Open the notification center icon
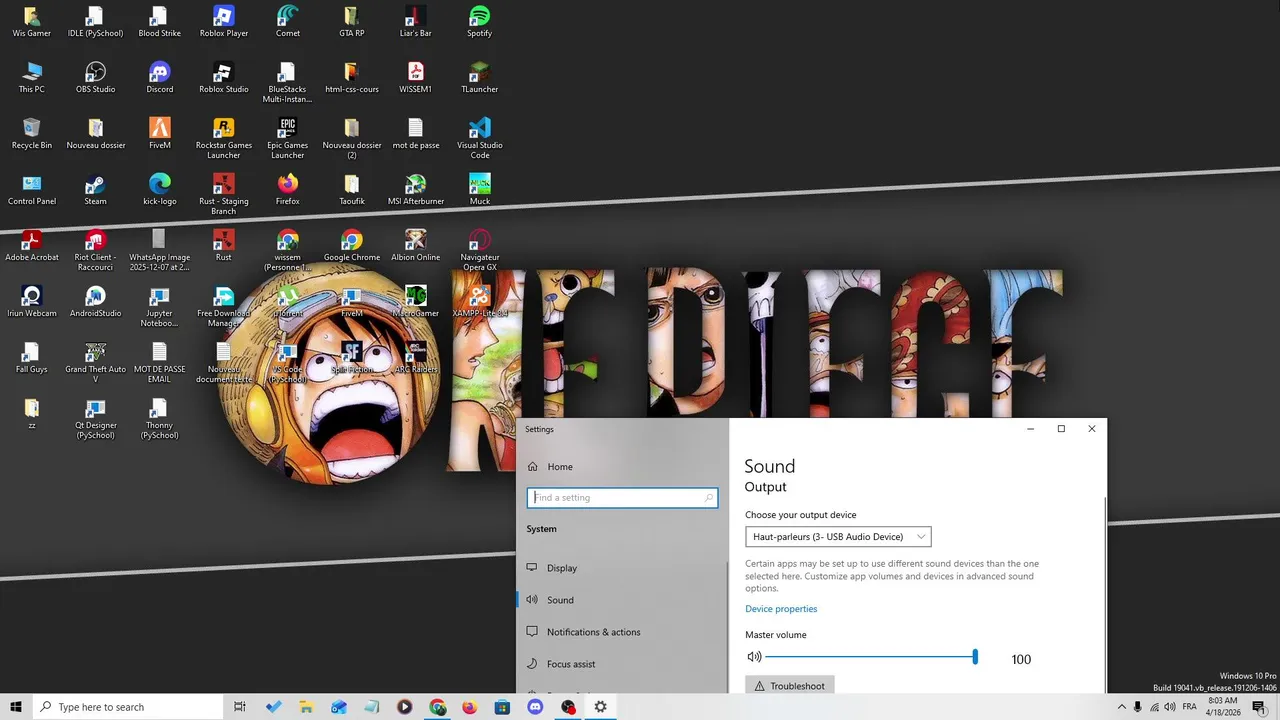The image size is (1280, 720). click(1259, 707)
